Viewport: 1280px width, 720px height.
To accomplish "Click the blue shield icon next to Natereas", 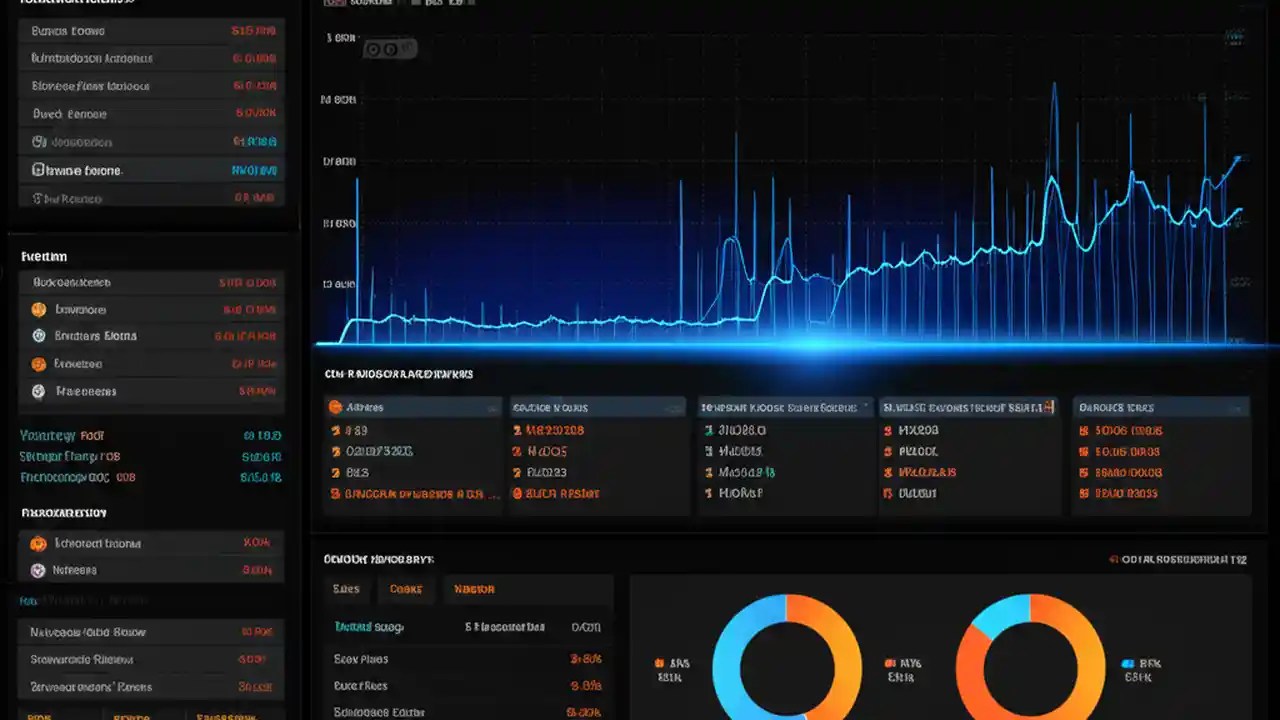I will coord(38,570).
